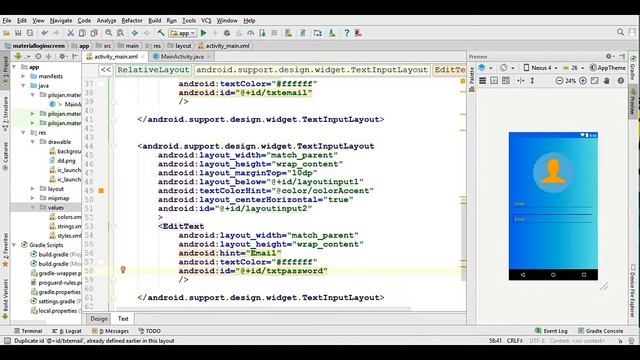
Task: Select dd.png in the drawable folder
Action: click(x=66, y=161)
